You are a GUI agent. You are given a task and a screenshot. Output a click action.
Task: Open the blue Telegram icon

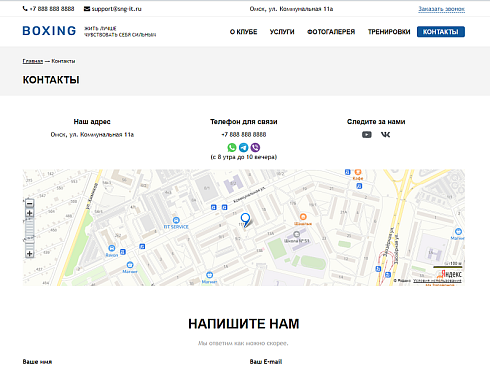(244, 147)
